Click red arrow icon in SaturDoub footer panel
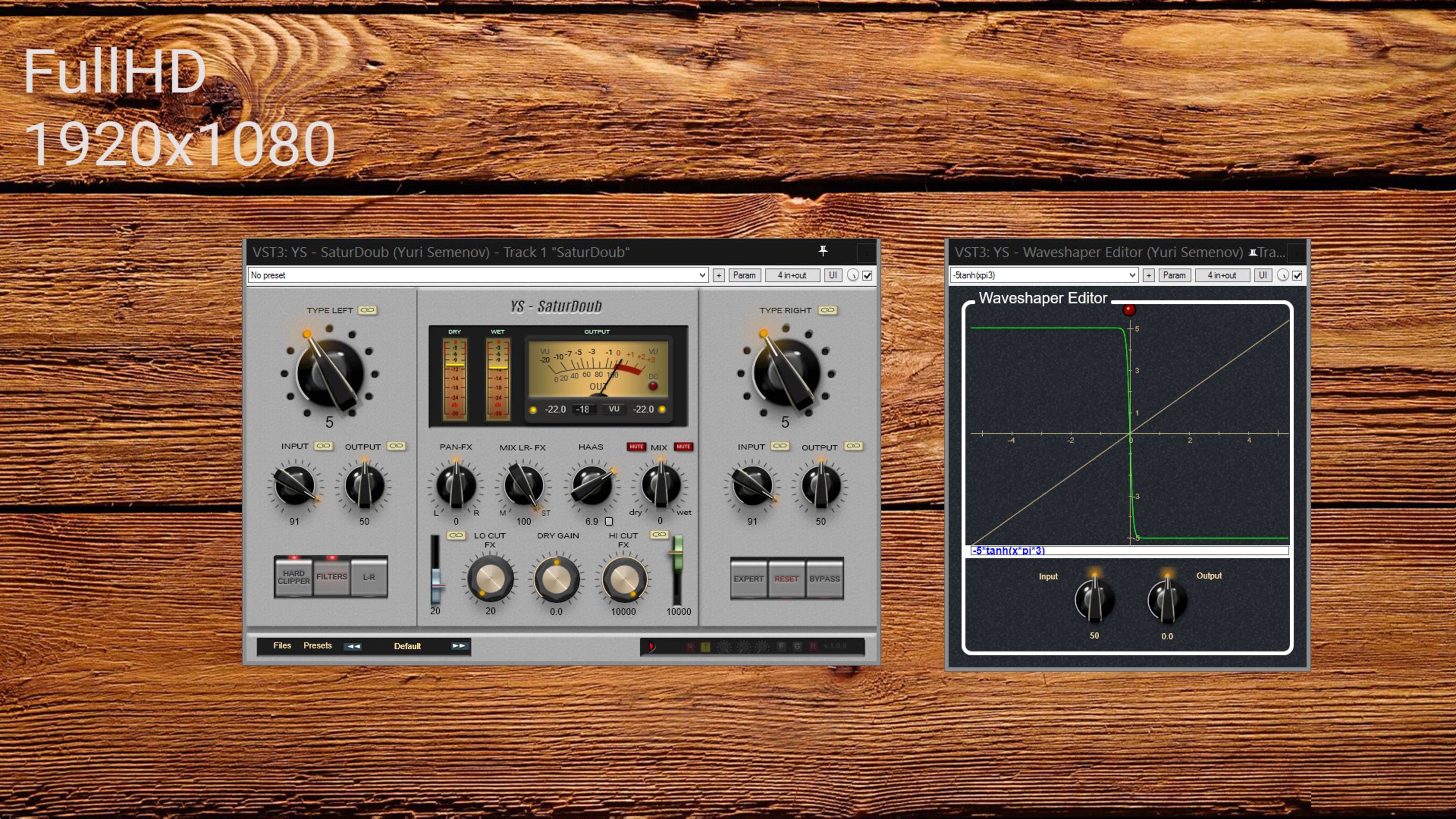This screenshot has width=1456, height=819. [x=651, y=646]
